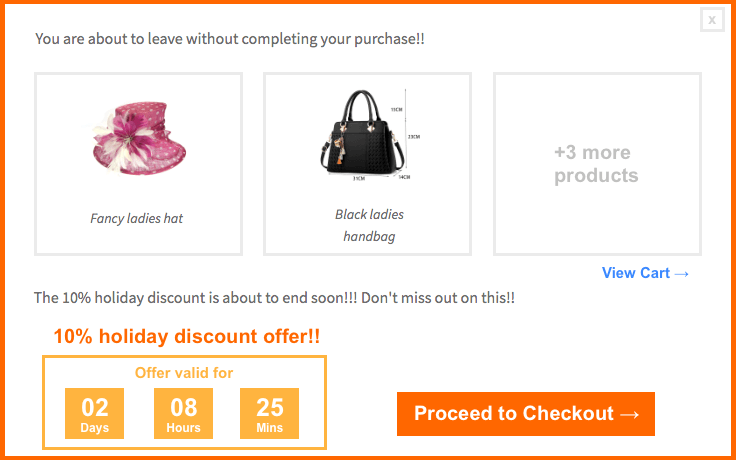Click the "Offer valid for" label
The image size is (736, 460).
(184, 373)
